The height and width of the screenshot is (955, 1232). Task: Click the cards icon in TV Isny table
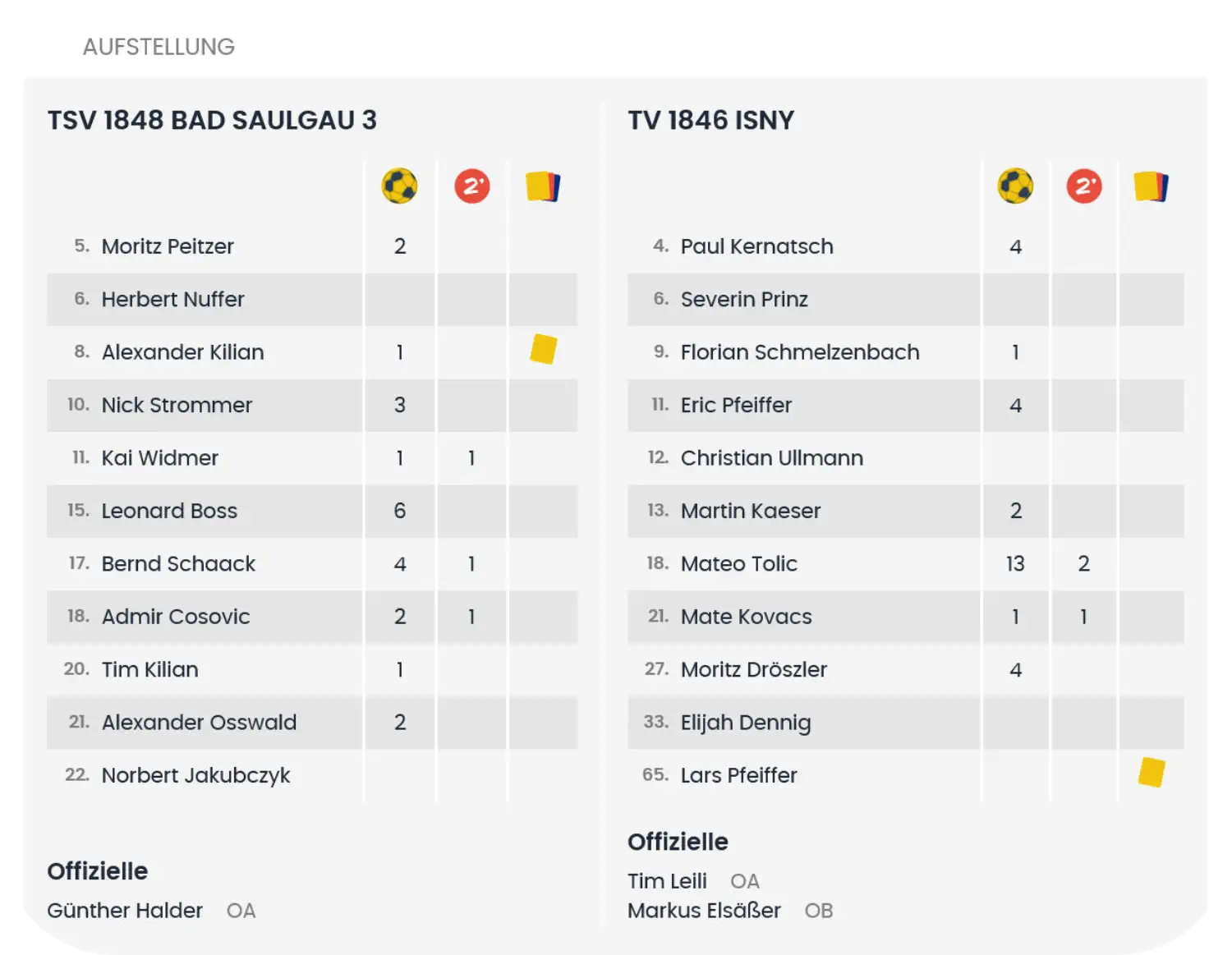pos(1151,186)
